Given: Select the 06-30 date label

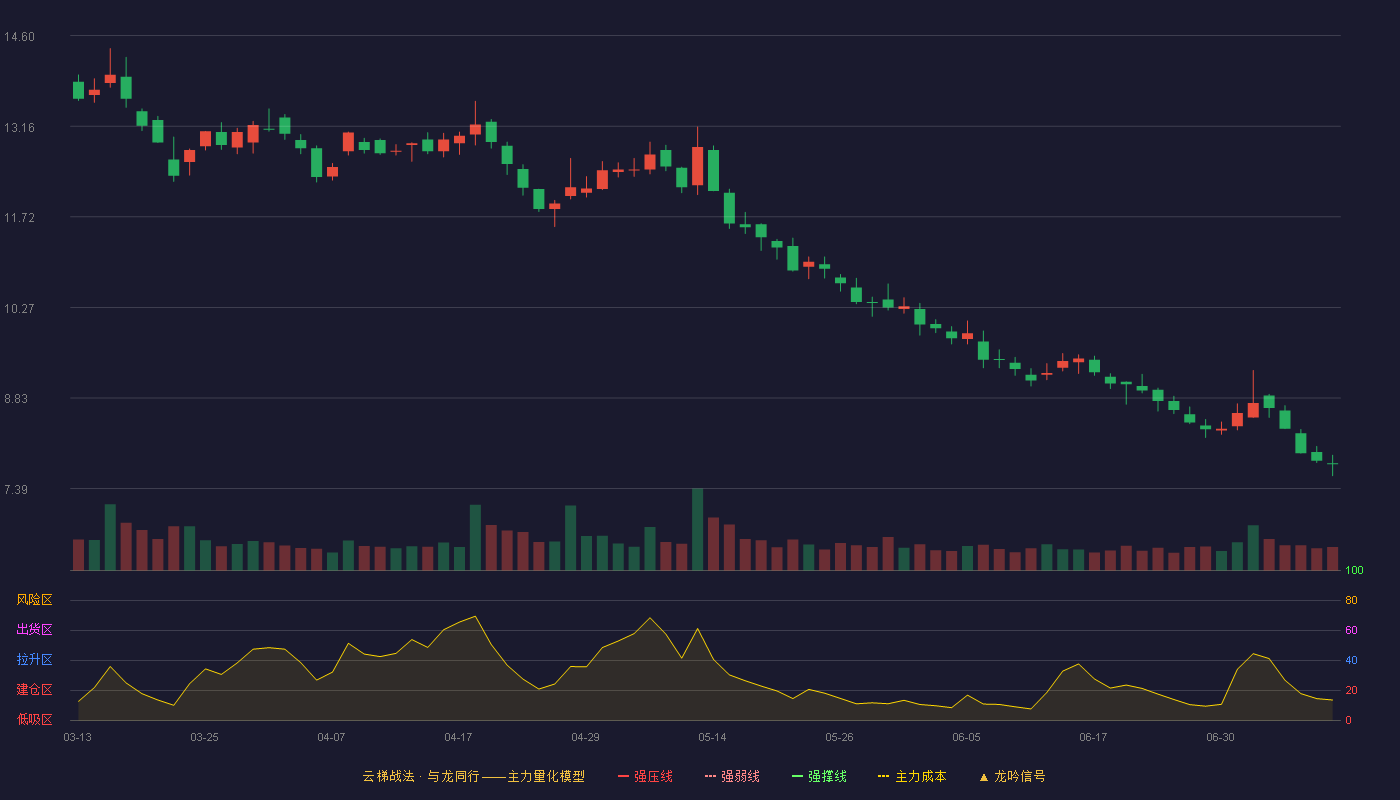Looking at the screenshot, I should point(1220,737).
